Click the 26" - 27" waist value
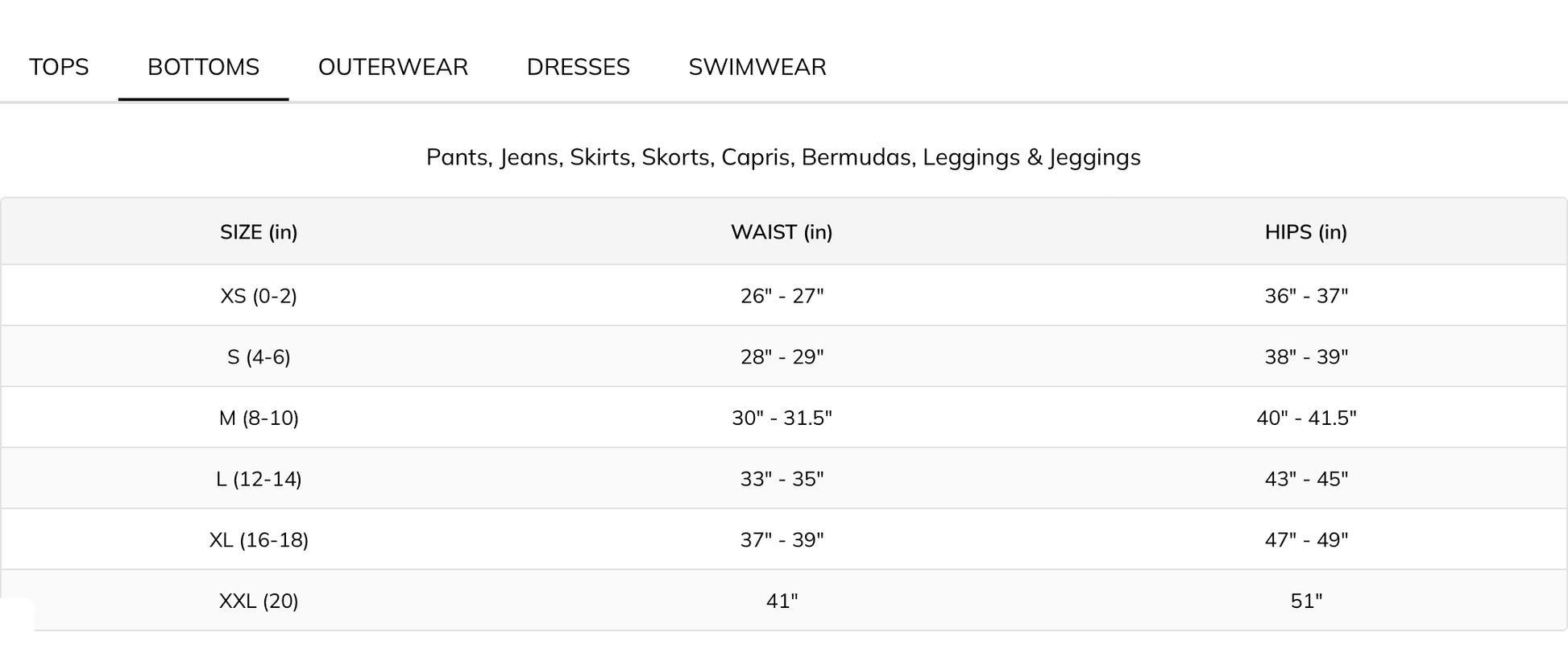The width and height of the screenshot is (1568, 666). [782, 296]
